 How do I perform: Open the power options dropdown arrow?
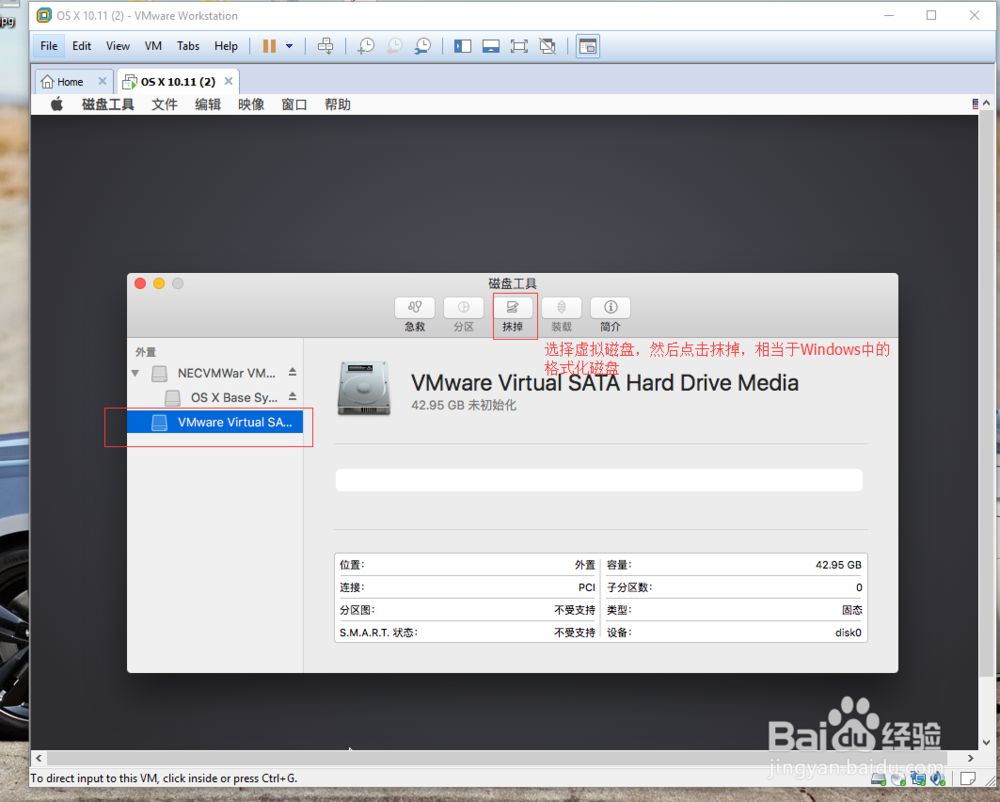(289, 46)
